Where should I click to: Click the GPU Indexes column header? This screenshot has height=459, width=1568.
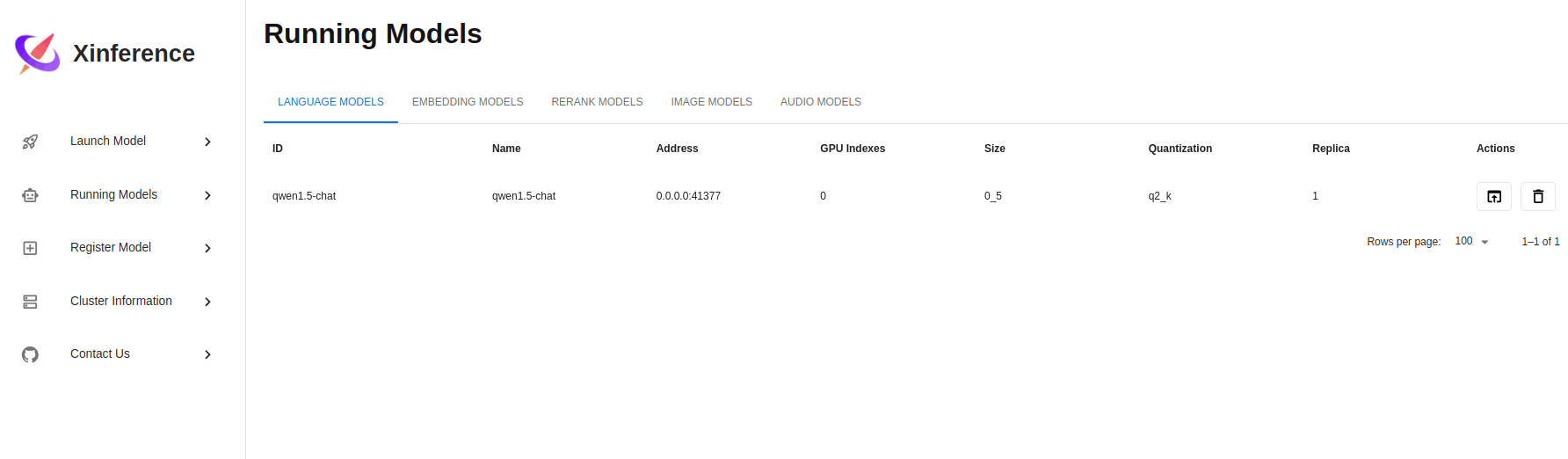tap(853, 149)
